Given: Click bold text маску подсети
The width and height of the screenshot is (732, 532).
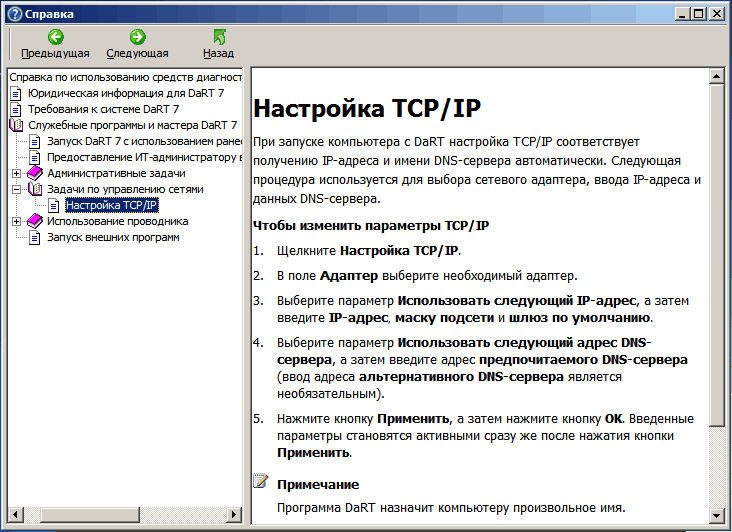Looking at the screenshot, I should (x=444, y=318).
